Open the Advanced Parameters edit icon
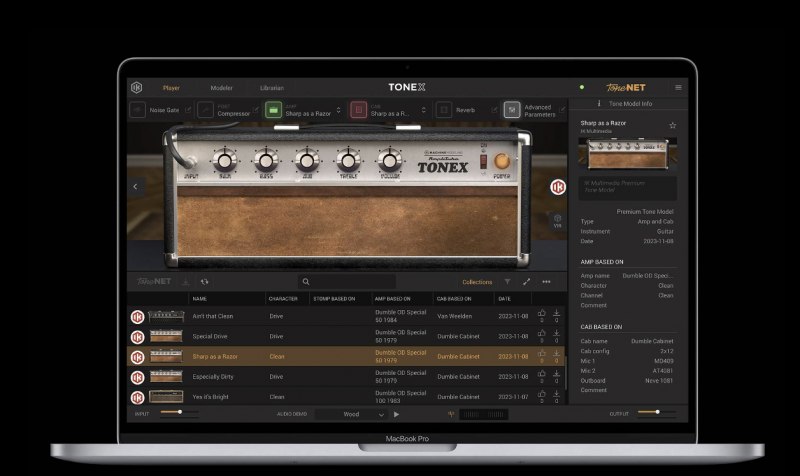 [x=562, y=109]
